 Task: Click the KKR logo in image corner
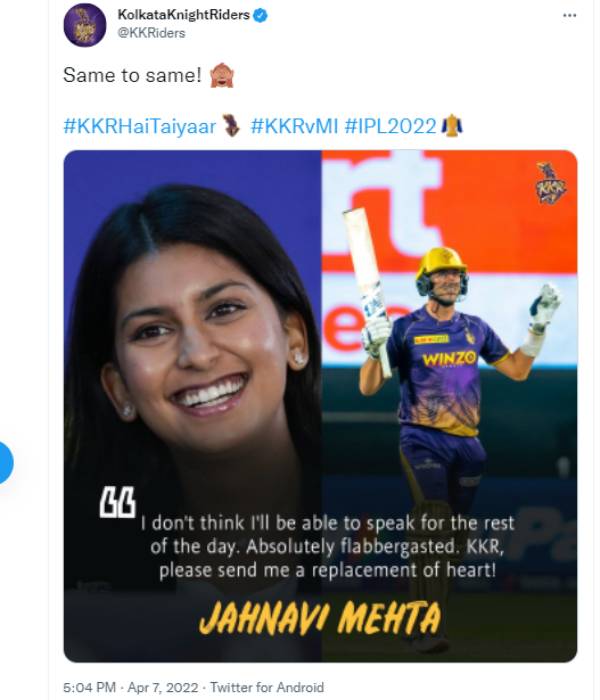(551, 183)
